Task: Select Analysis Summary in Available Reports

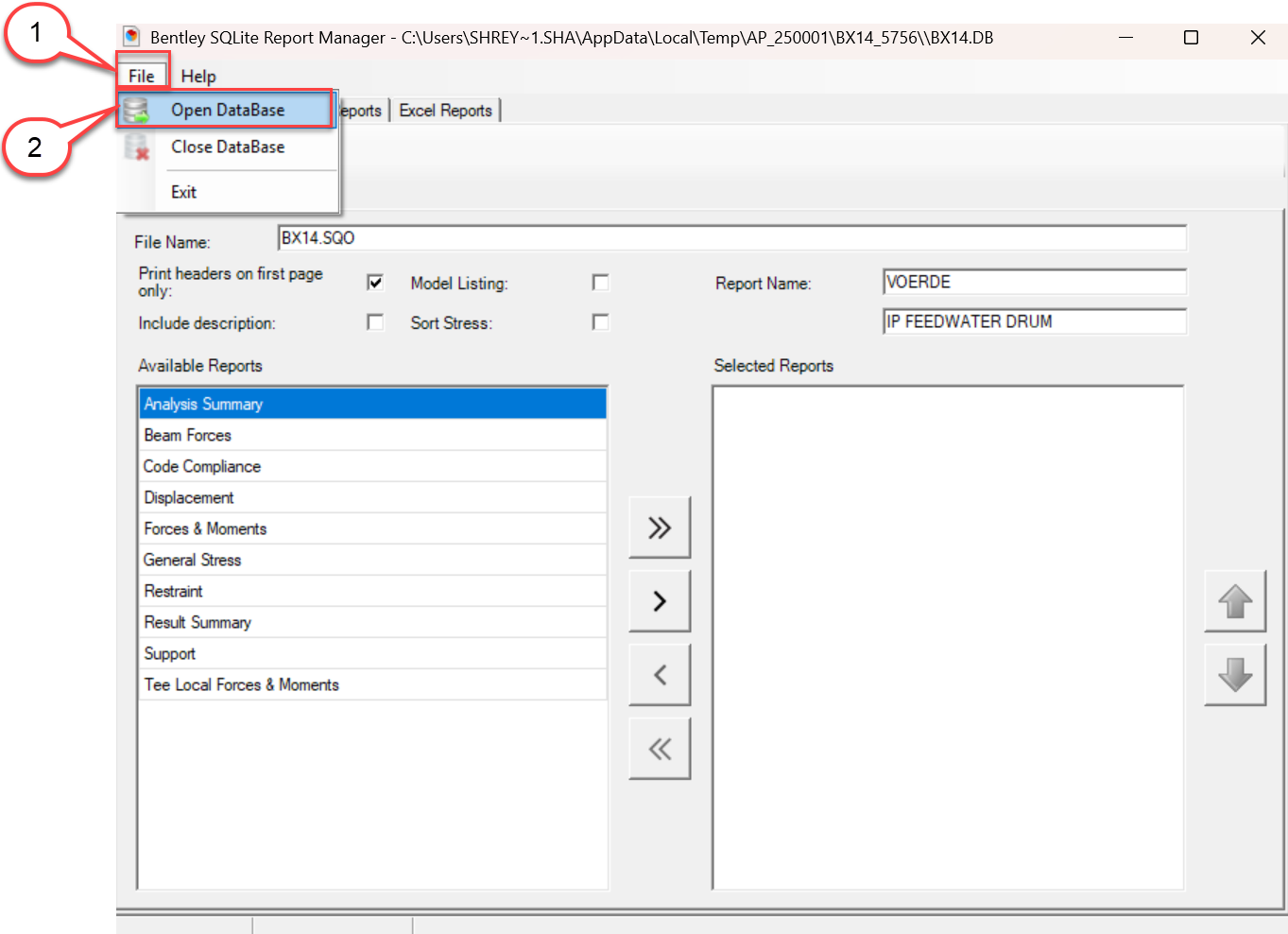Action: (x=373, y=404)
